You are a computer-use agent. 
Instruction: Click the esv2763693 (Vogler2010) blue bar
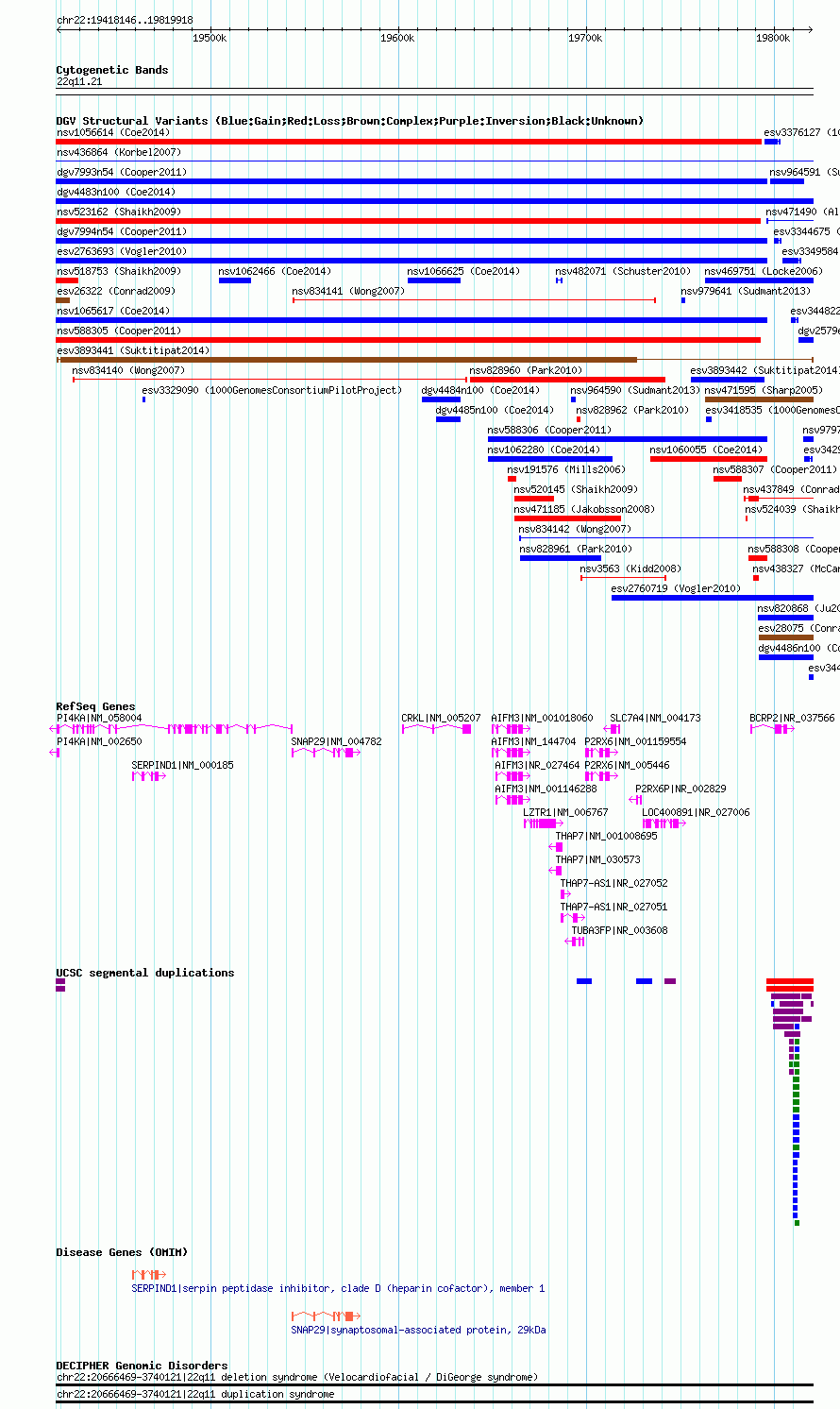pos(412,261)
